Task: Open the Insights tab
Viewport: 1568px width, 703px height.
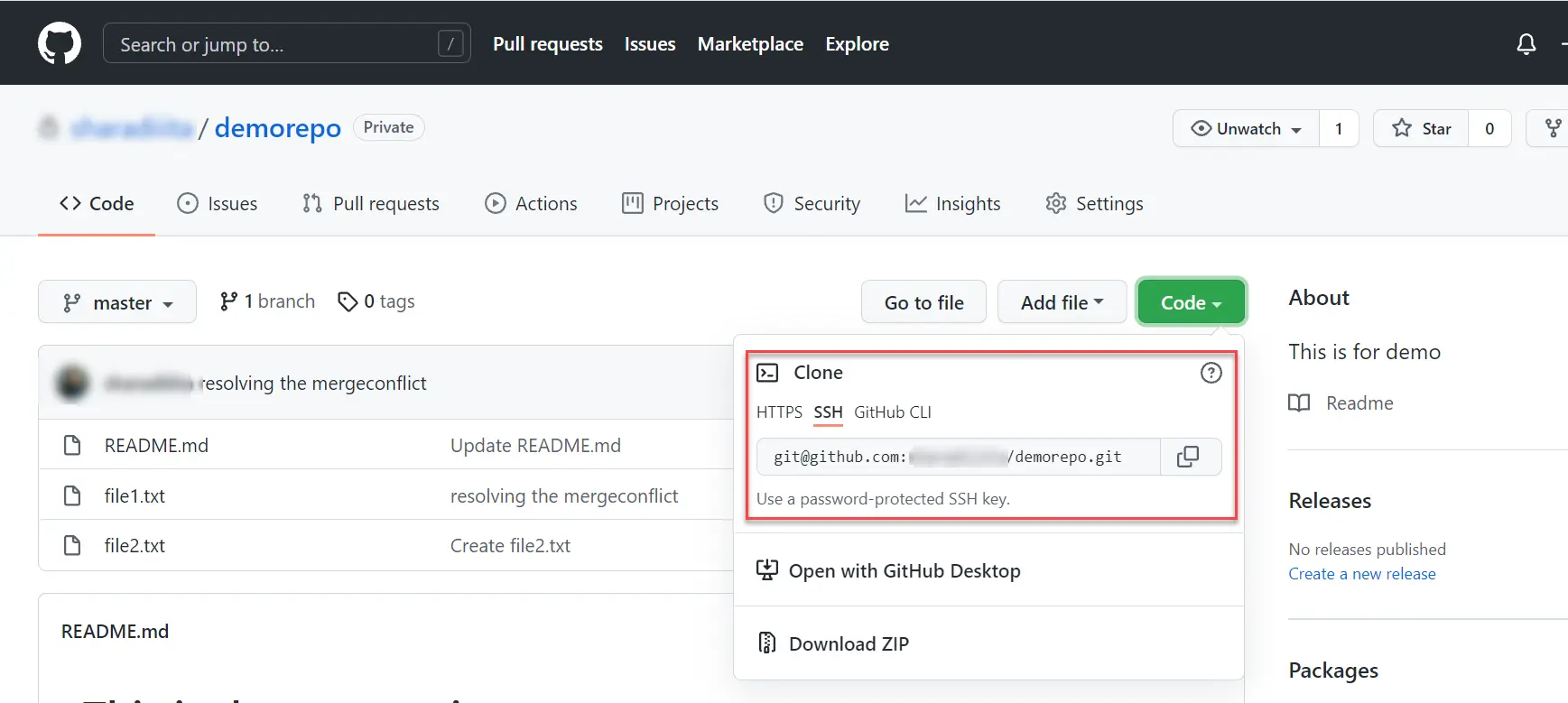Action: (x=952, y=204)
